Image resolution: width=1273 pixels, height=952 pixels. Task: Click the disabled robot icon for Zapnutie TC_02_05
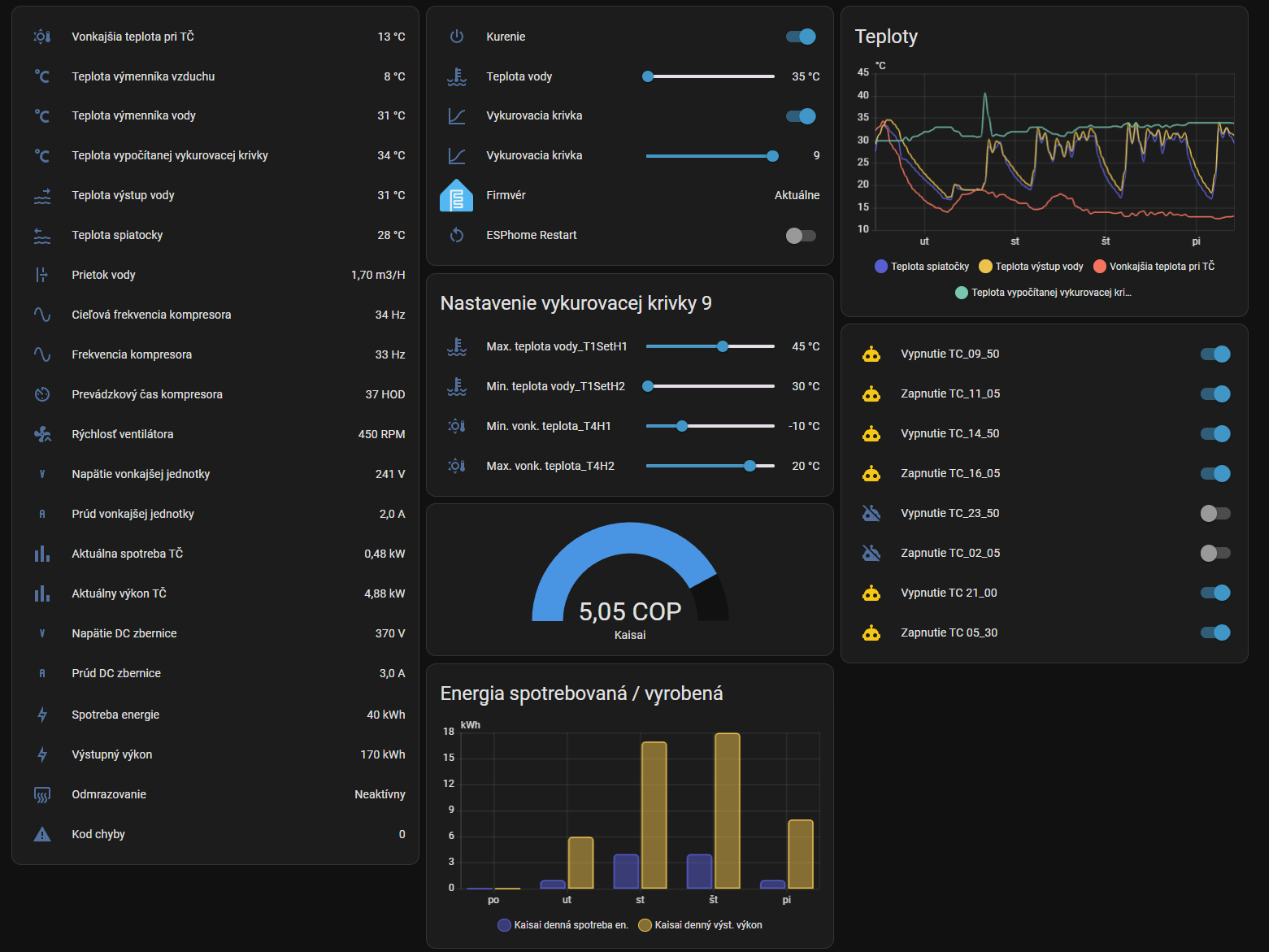point(871,554)
